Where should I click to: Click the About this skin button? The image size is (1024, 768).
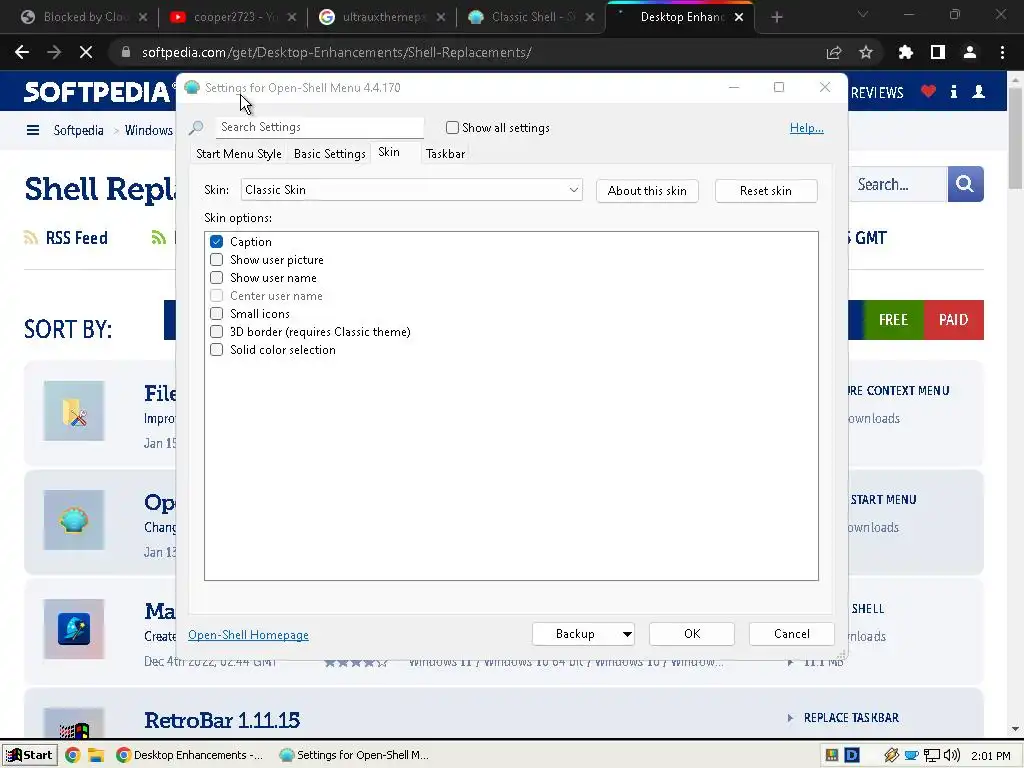click(647, 191)
